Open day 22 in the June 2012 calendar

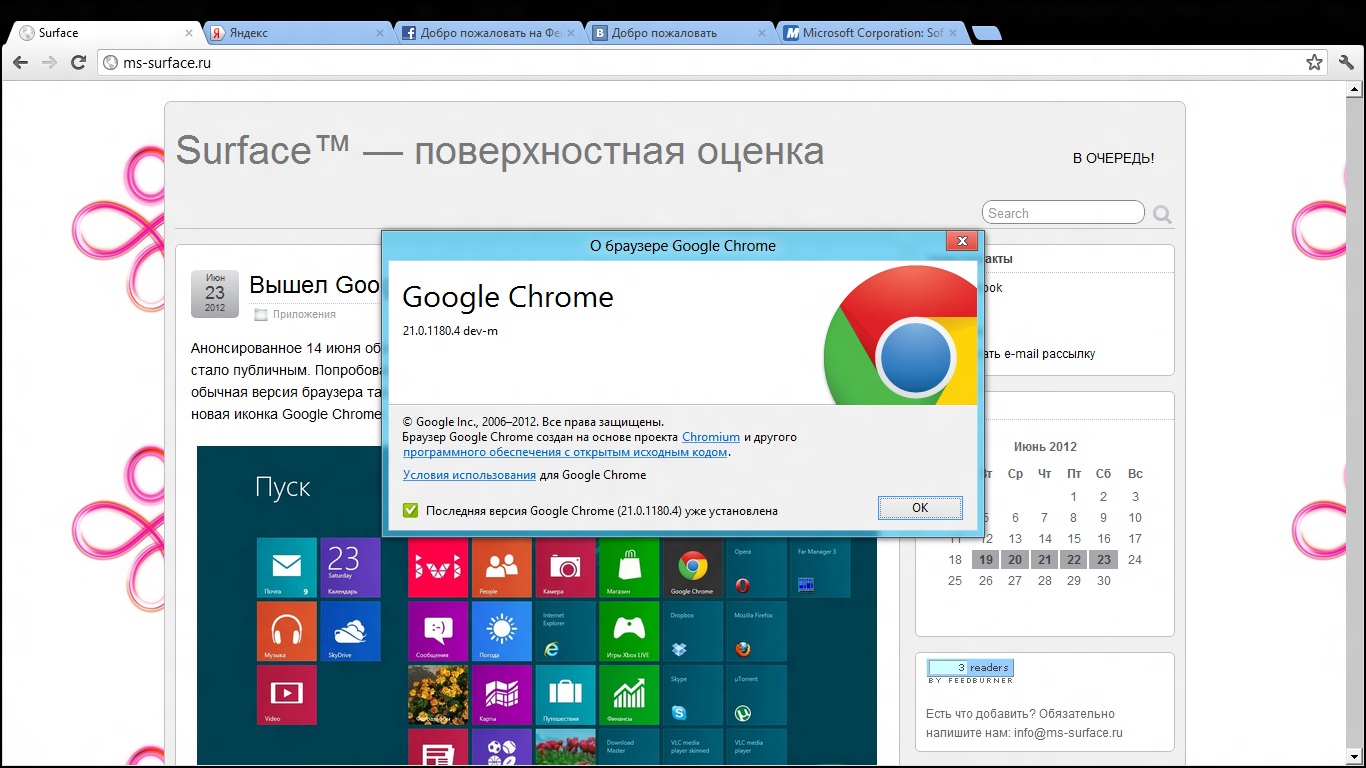(x=1074, y=560)
